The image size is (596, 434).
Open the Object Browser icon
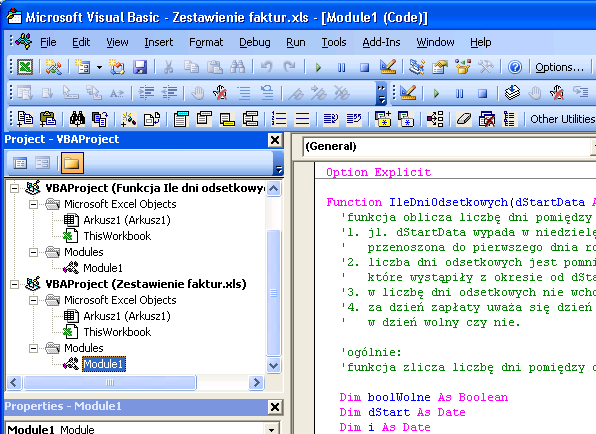pos(463,67)
